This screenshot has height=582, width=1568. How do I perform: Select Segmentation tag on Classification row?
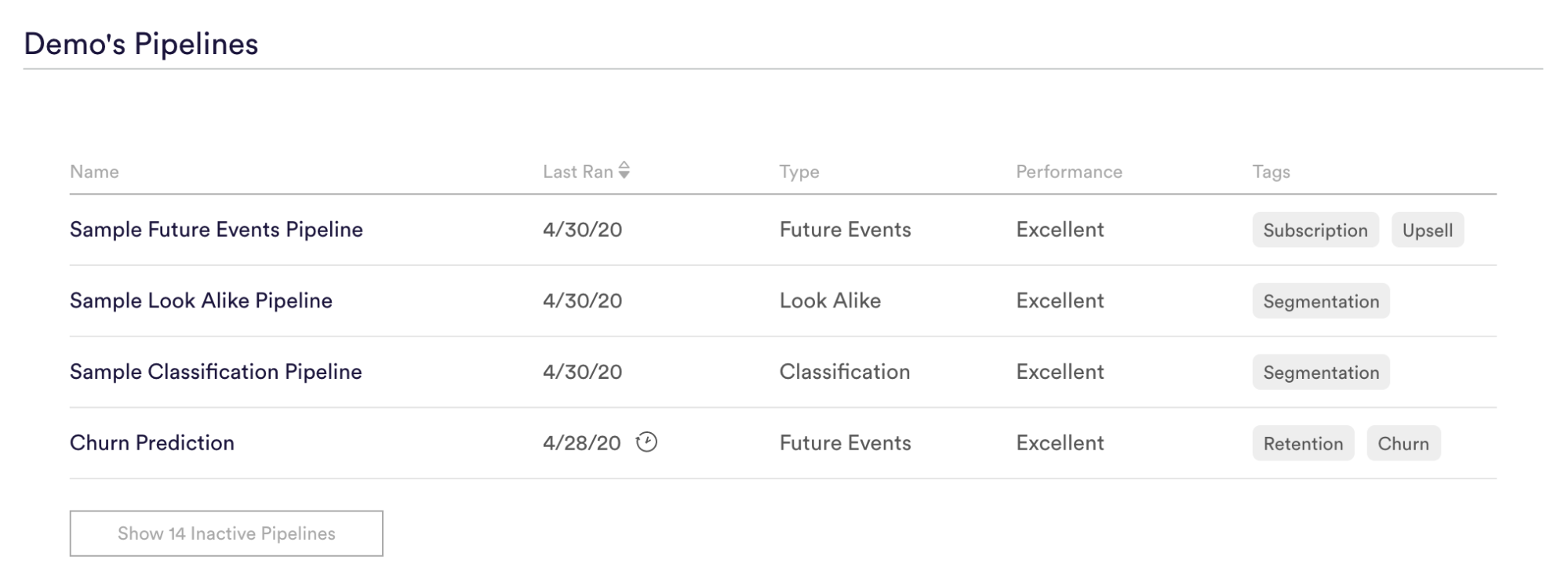pos(1320,373)
